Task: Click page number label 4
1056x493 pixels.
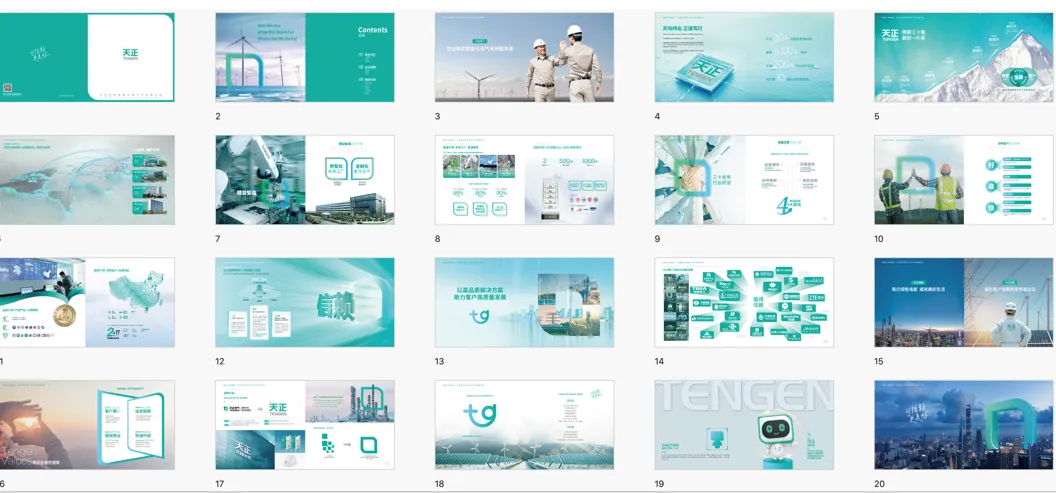Action: click(x=657, y=117)
